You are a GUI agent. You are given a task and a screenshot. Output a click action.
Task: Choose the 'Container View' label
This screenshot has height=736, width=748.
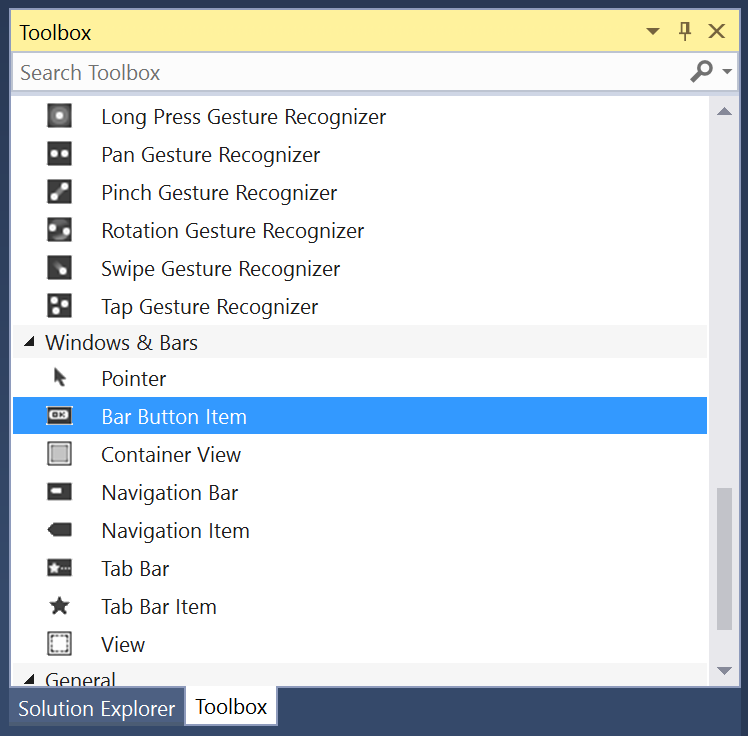point(171,455)
